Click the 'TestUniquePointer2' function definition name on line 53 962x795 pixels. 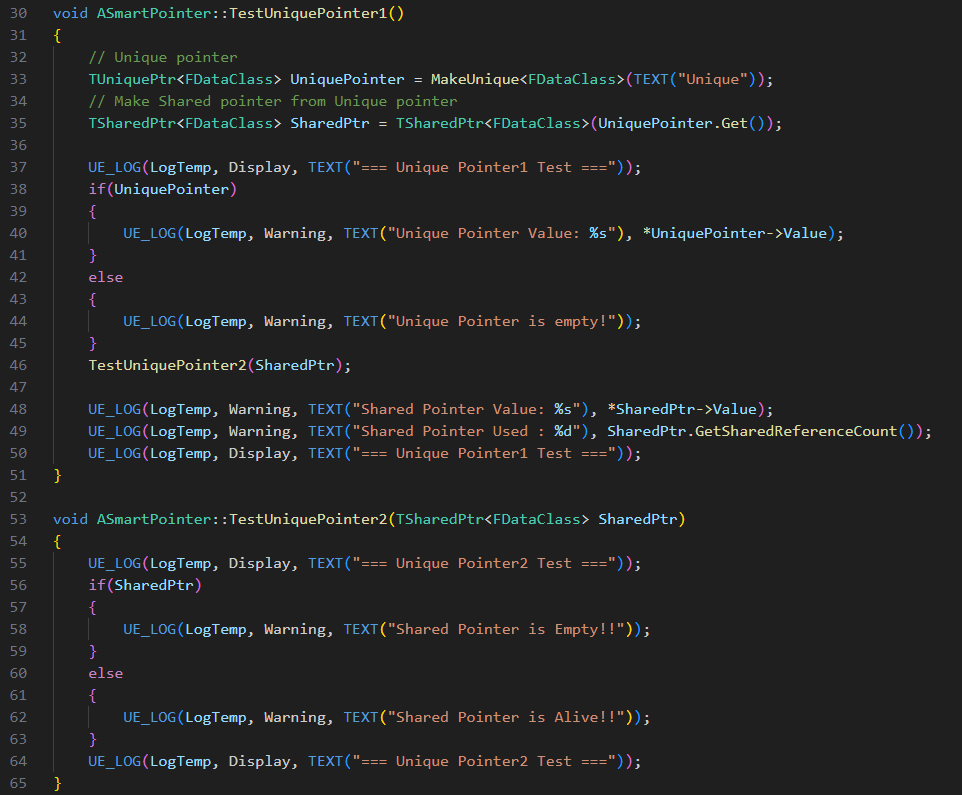[308, 519]
